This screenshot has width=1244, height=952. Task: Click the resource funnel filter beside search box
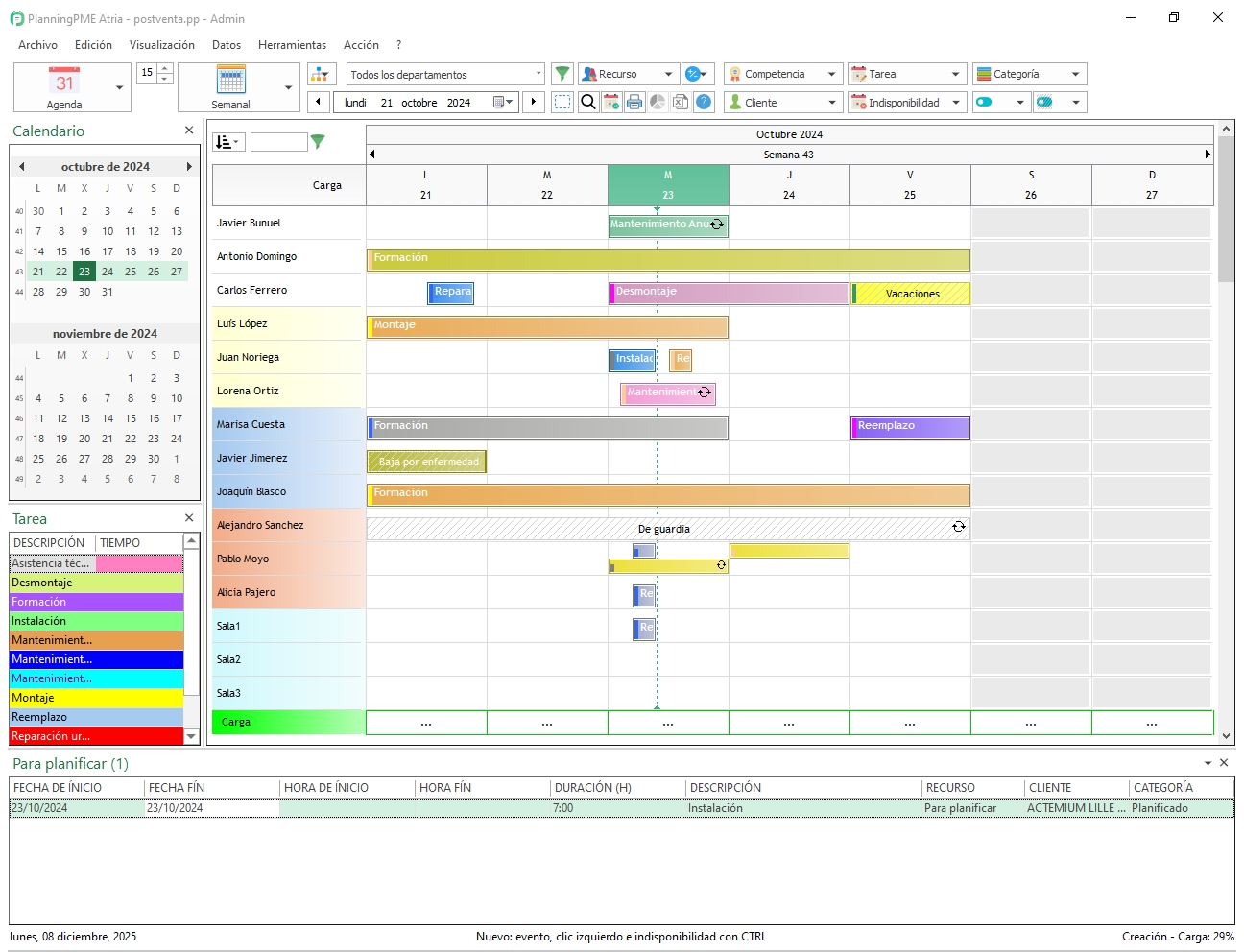click(x=318, y=142)
